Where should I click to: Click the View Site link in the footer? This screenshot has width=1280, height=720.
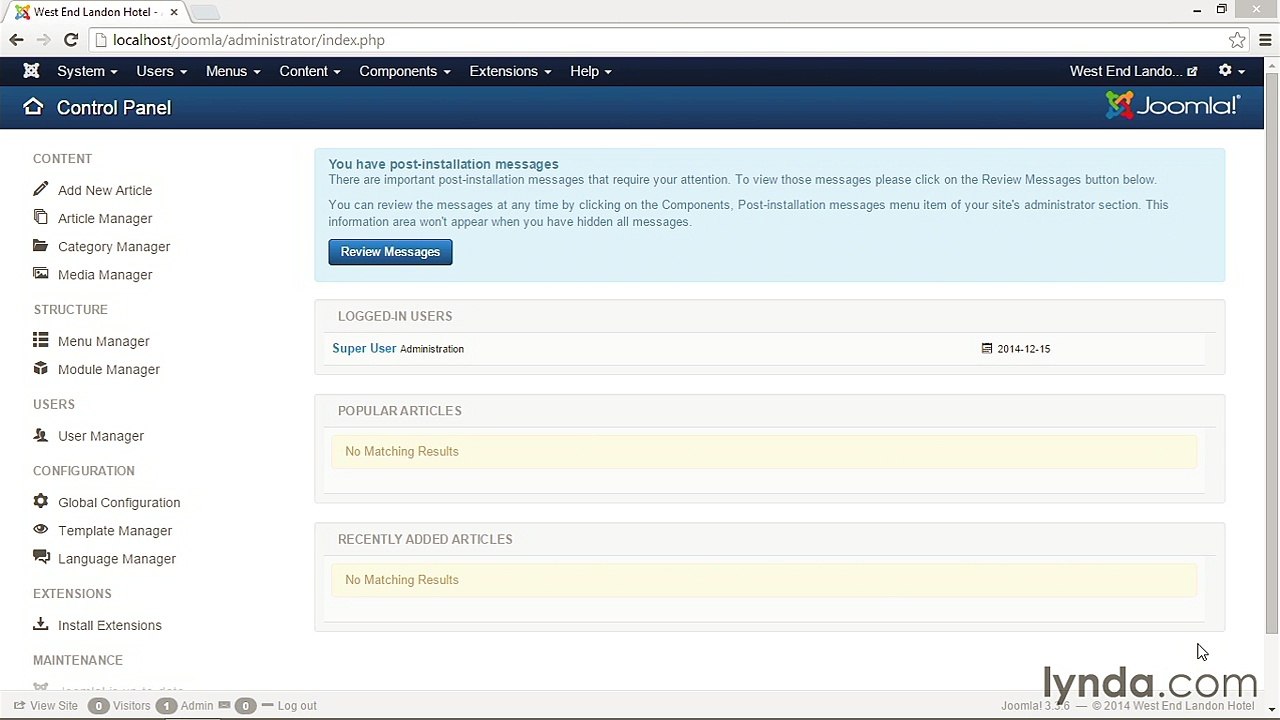(54, 705)
